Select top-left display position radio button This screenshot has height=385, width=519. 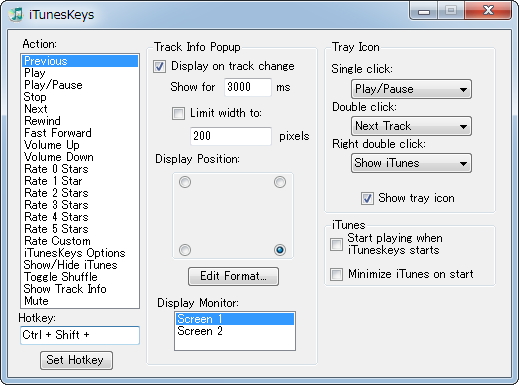coord(185,182)
